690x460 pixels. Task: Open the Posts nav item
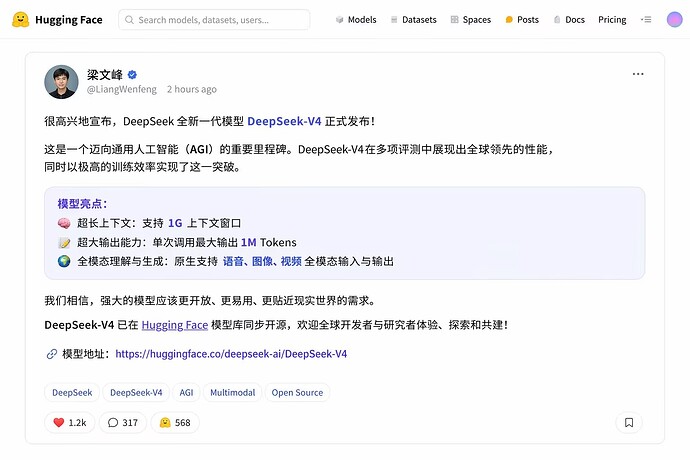pos(522,20)
